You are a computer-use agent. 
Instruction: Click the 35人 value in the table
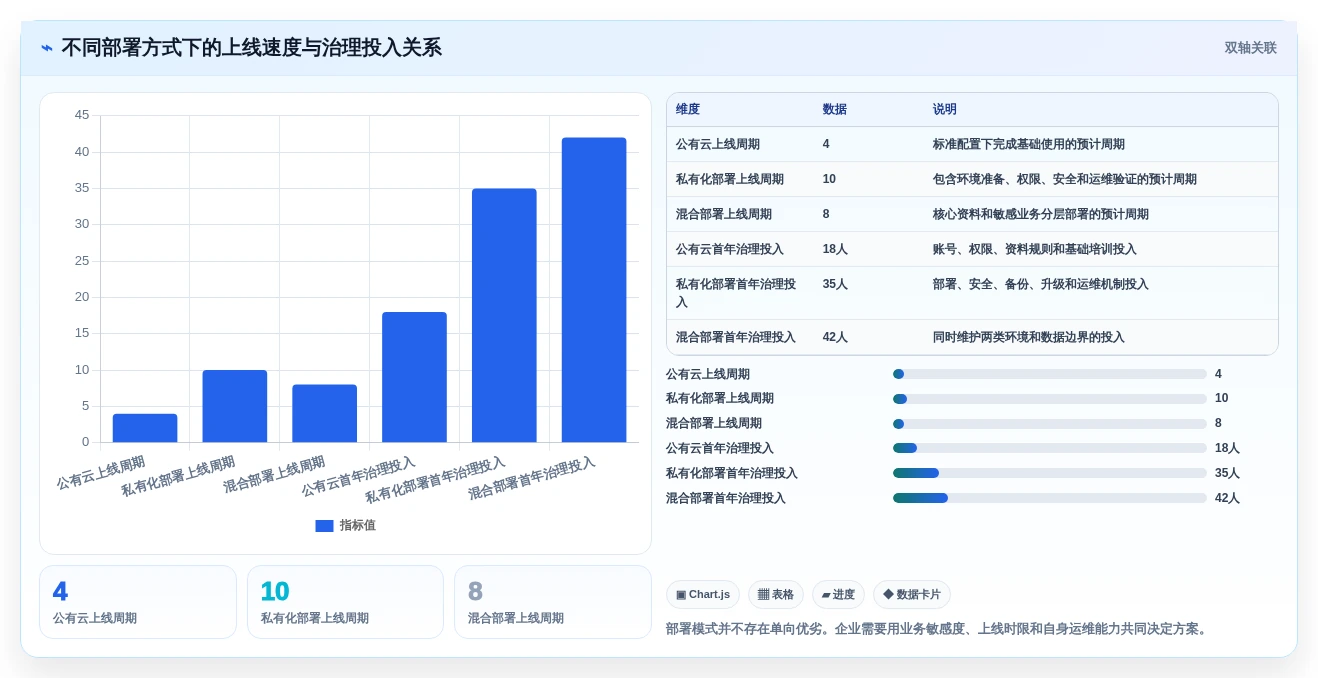coord(835,284)
